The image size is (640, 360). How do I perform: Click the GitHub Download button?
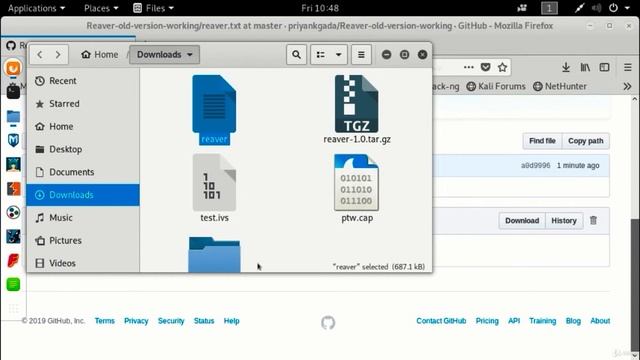(522, 221)
